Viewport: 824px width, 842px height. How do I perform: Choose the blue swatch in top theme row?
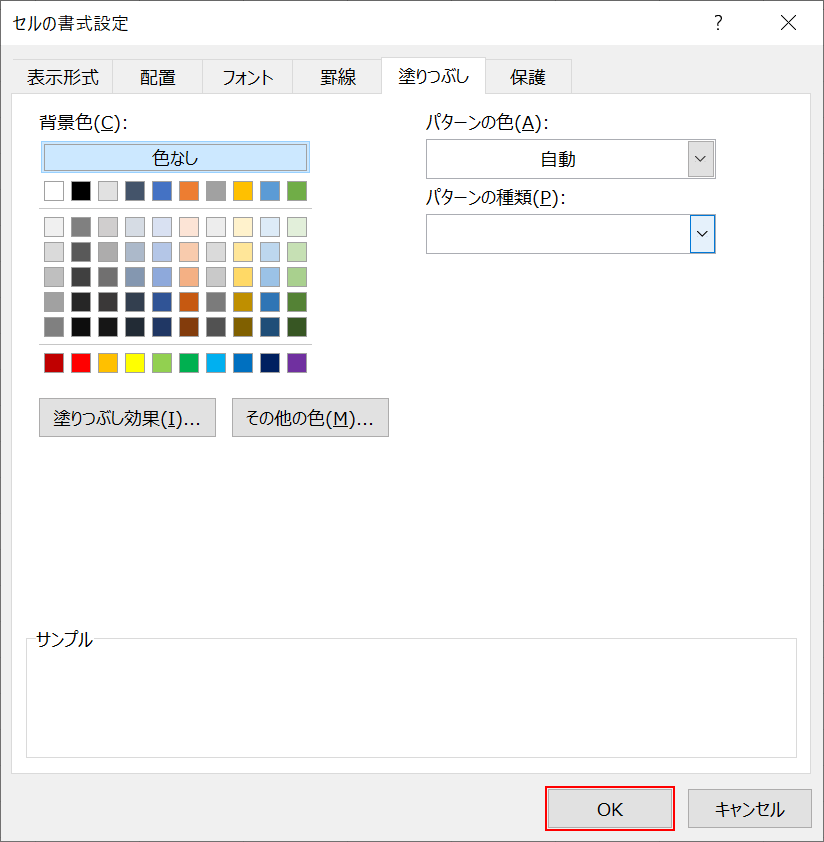[162, 191]
